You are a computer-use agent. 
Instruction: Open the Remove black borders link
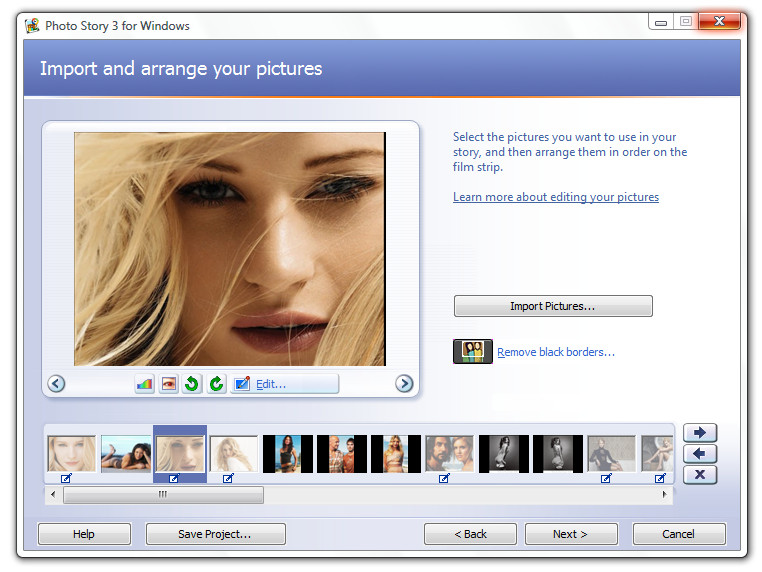tap(556, 352)
